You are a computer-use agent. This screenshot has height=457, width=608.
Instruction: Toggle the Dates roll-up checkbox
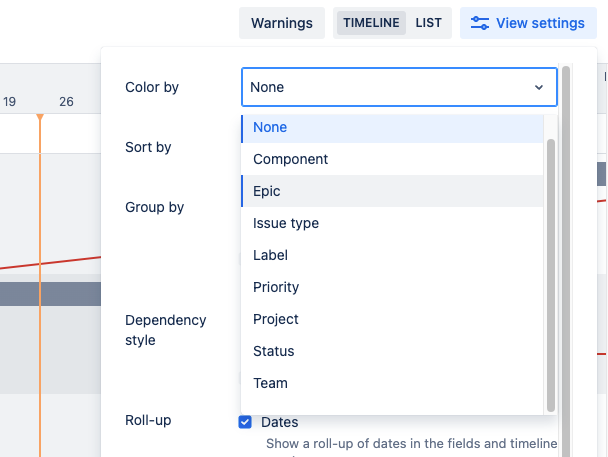245,422
